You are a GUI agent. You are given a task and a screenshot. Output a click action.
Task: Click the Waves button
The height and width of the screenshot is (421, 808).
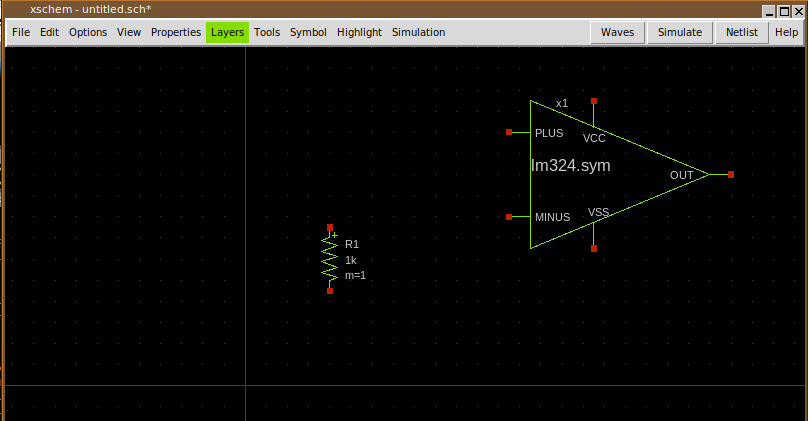(617, 32)
